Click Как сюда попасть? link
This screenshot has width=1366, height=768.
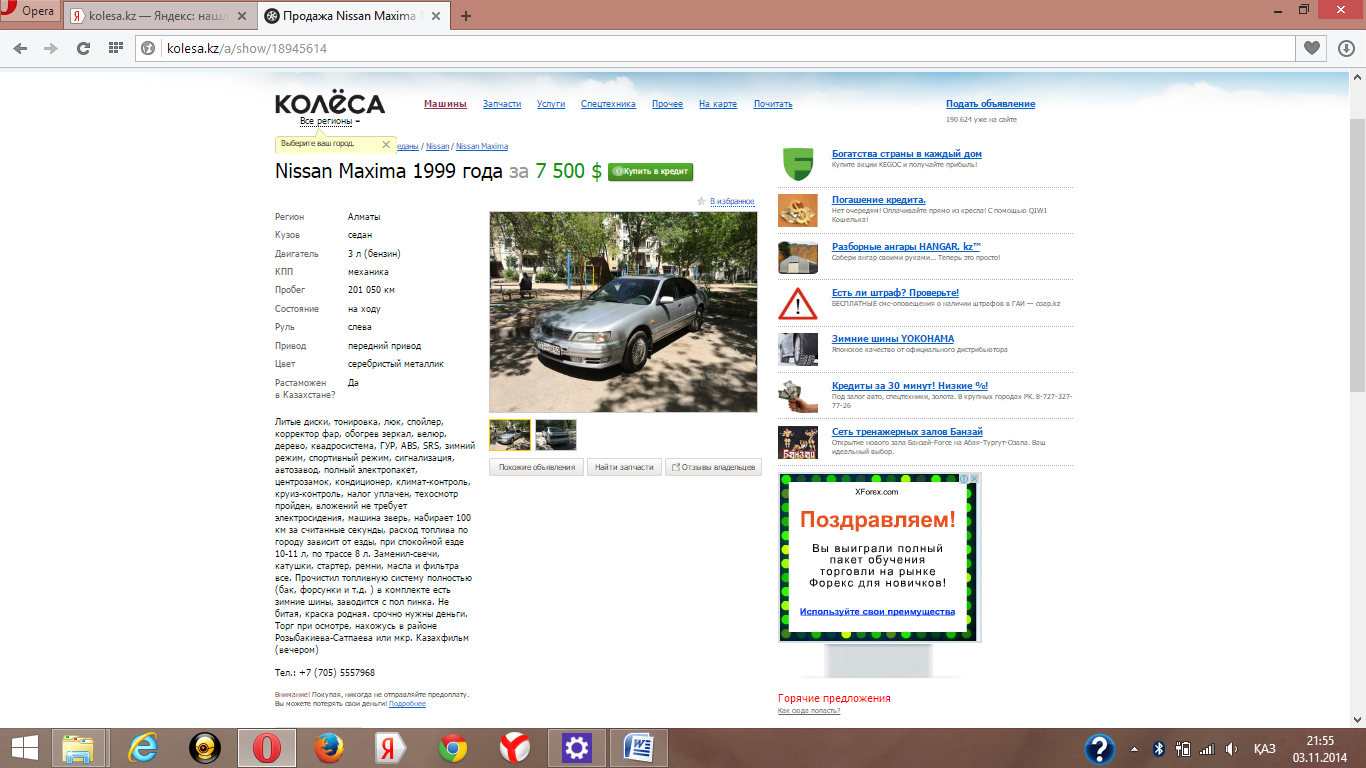[809, 711]
